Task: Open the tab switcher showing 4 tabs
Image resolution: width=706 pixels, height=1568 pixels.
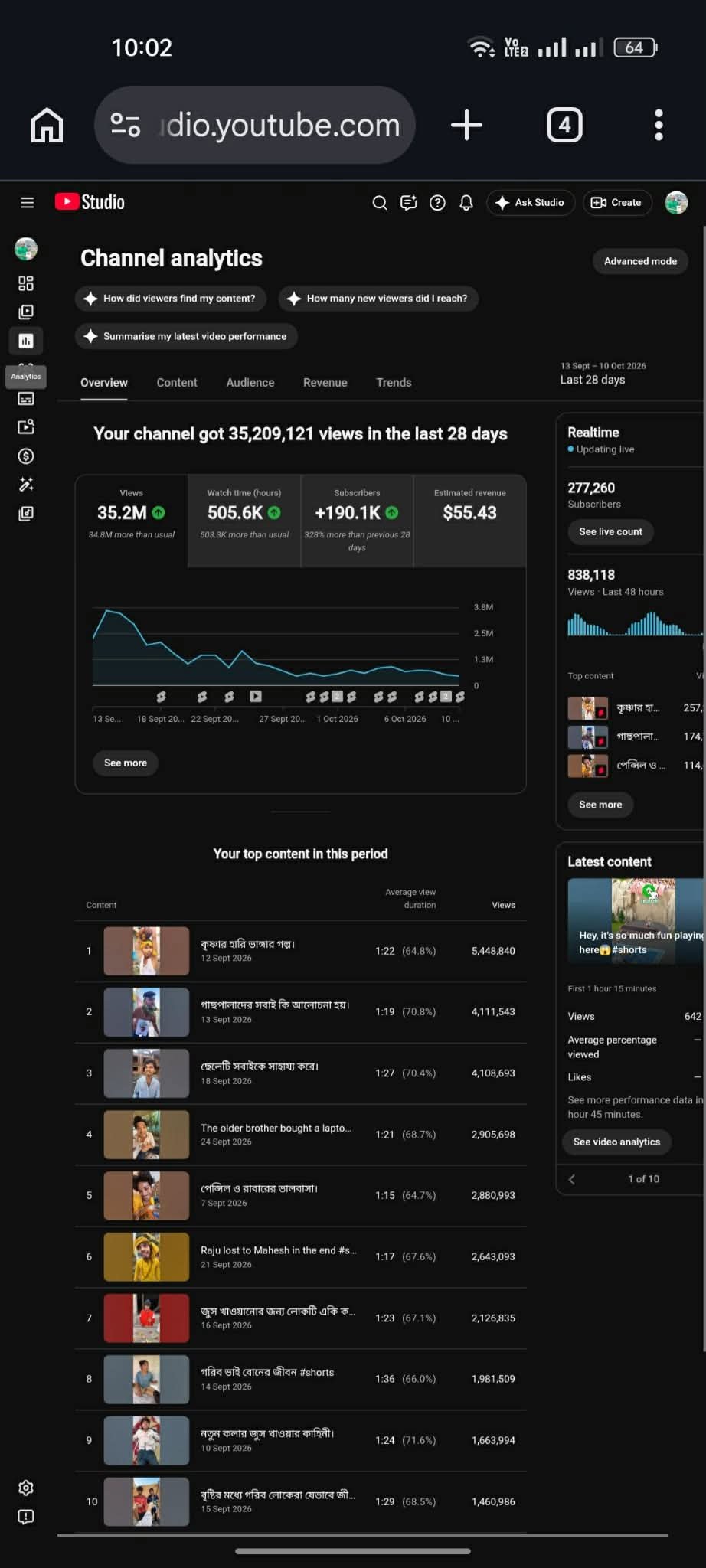Action: pyautogui.click(x=564, y=125)
